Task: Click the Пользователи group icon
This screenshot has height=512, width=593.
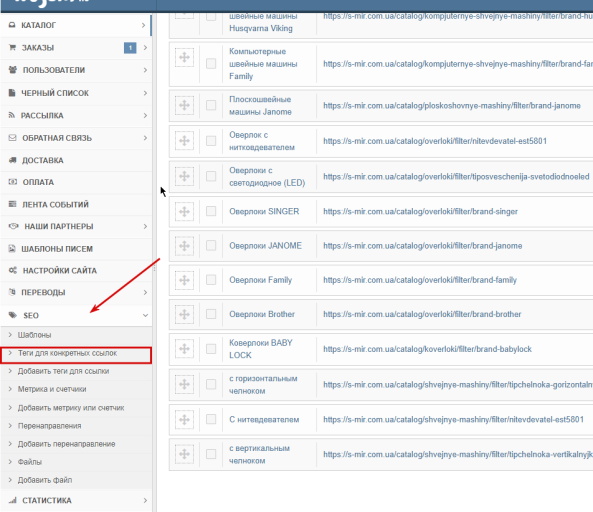Action: [x=13, y=70]
